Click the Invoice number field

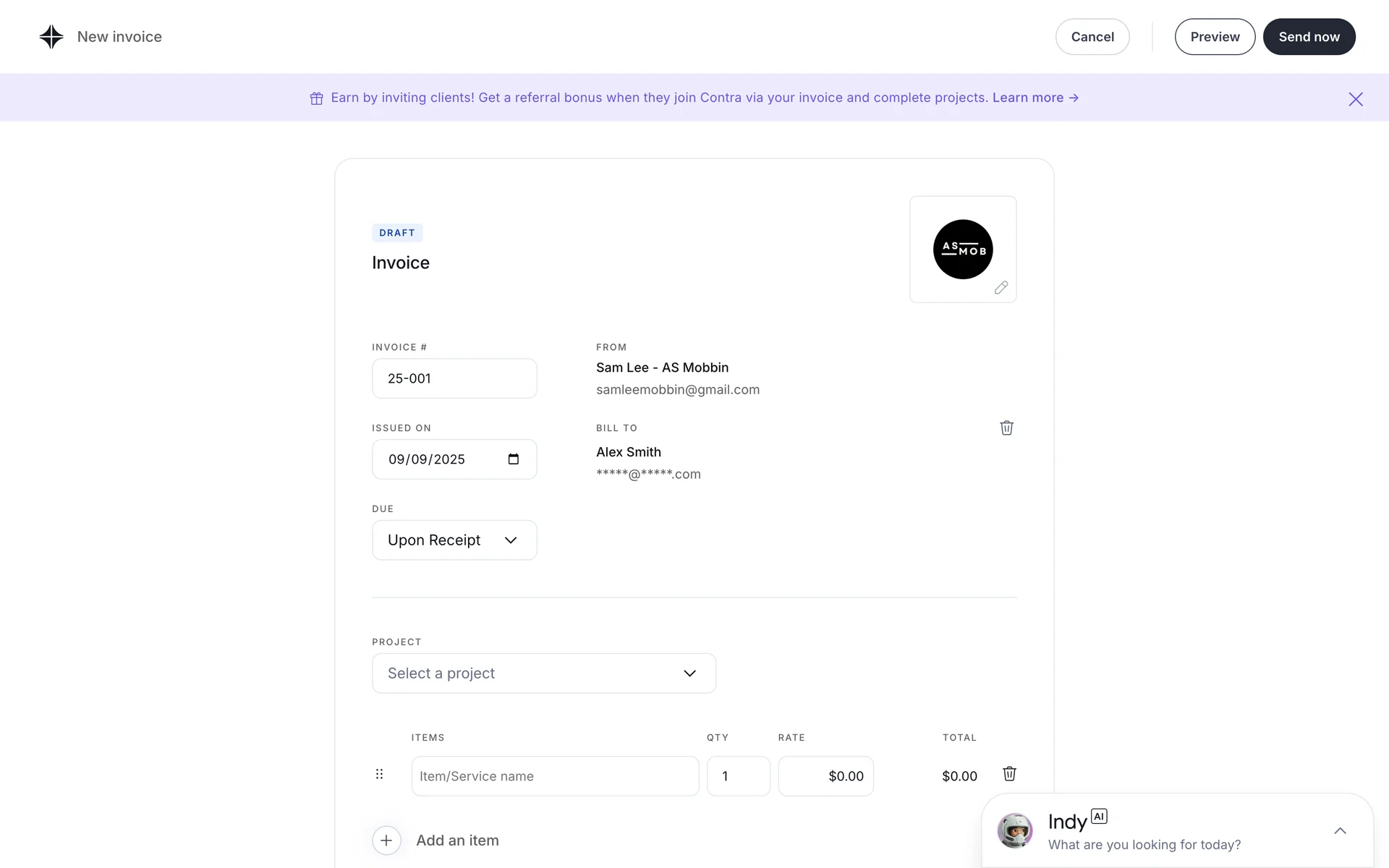pyautogui.click(x=454, y=378)
